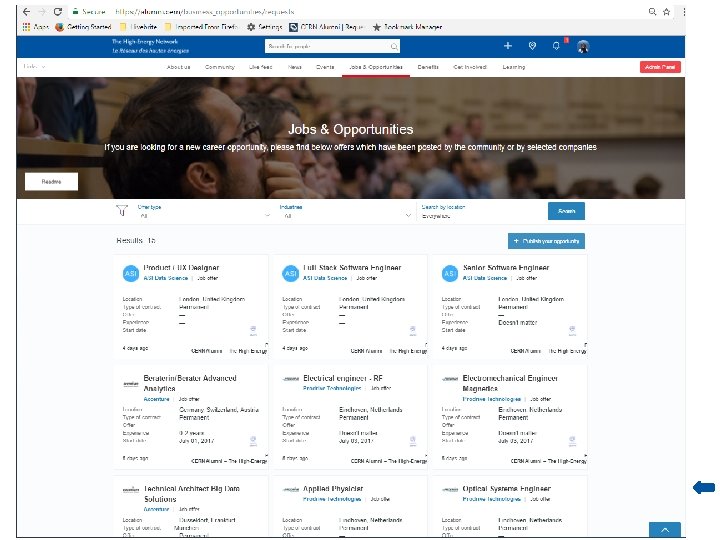Open ASI Data Science link on Product UX Designer card
The image size is (720, 540).
(x=166, y=278)
